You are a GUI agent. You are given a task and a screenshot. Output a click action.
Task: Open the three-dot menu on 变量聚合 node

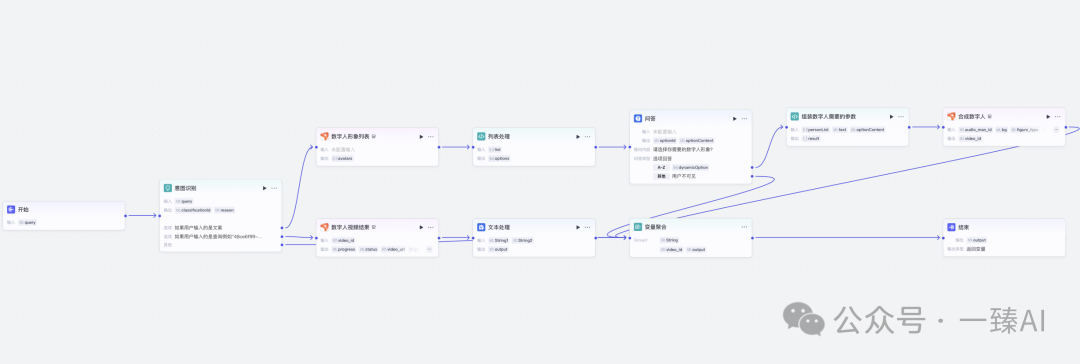click(x=745, y=227)
